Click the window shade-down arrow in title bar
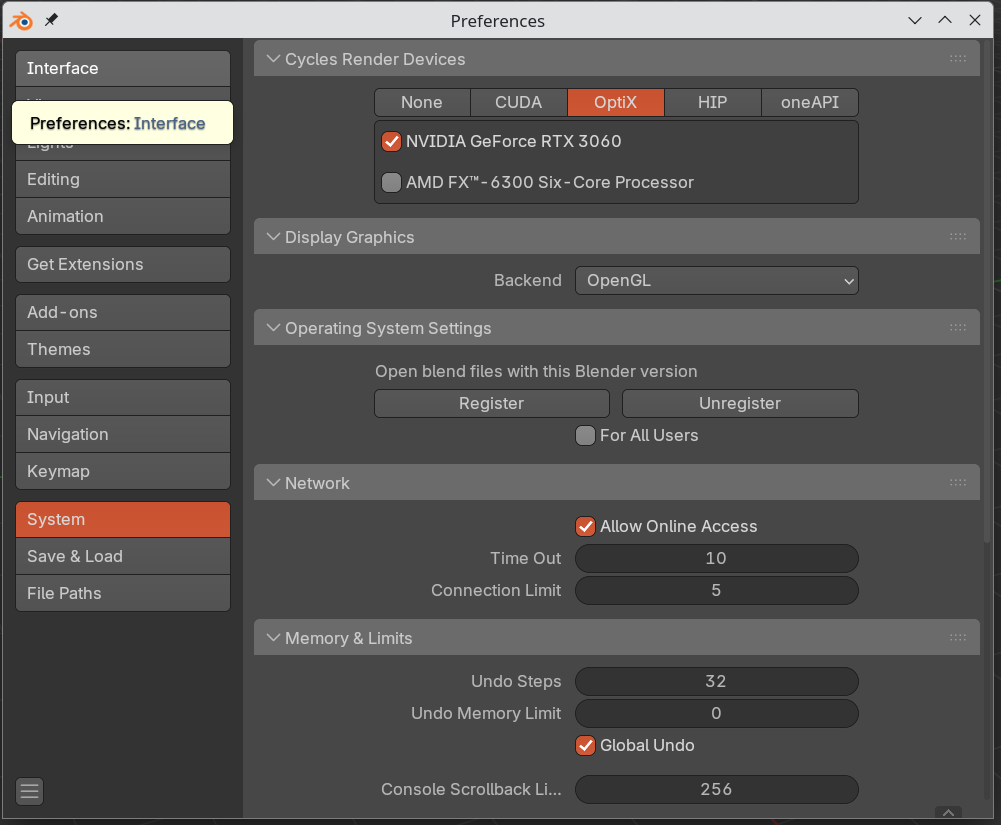The height and width of the screenshot is (825, 1001). tap(915, 20)
